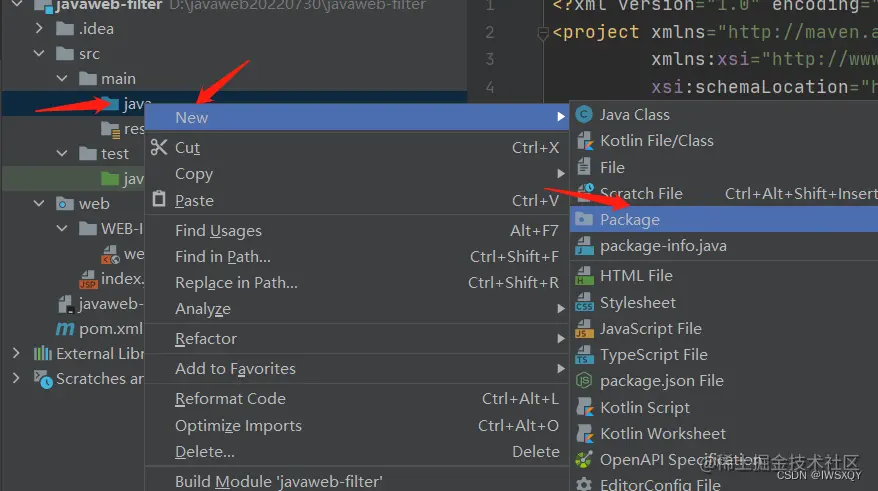Choose Scratch File in New submenu
Viewport: 878px width, 491px height.
point(724,193)
